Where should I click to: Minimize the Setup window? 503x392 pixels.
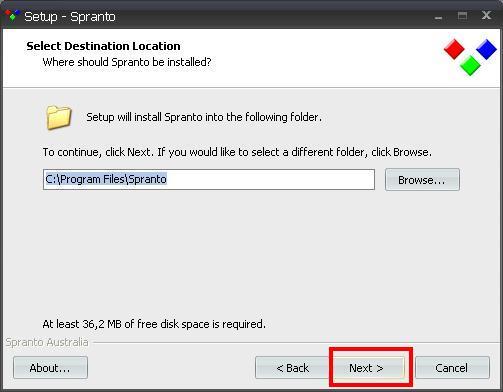coord(438,17)
